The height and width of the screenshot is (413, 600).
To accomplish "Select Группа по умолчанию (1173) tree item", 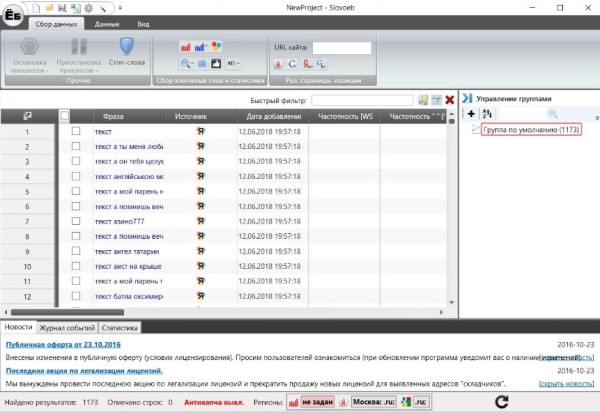I will [531, 130].
